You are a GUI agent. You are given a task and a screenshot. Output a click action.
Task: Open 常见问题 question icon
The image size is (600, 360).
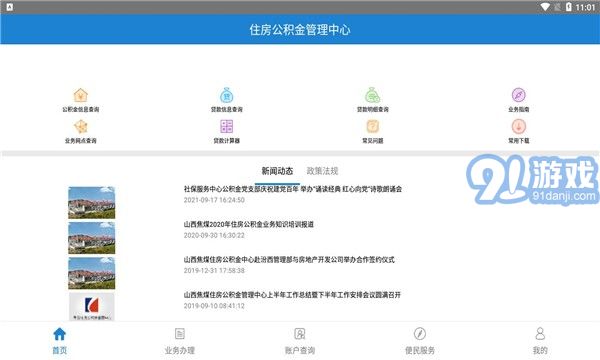373,126
